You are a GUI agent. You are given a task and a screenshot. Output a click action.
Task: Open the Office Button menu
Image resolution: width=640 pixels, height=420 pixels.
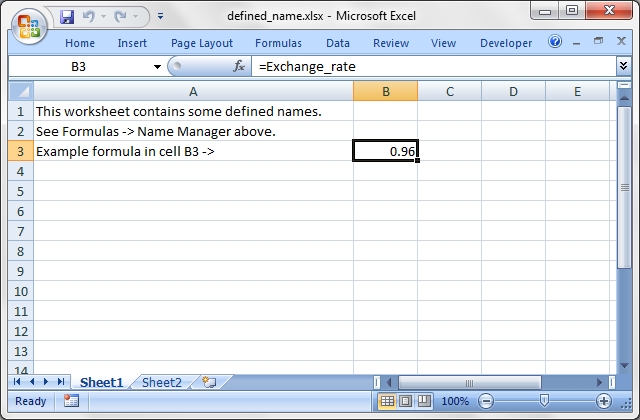[x=29, y=27]
